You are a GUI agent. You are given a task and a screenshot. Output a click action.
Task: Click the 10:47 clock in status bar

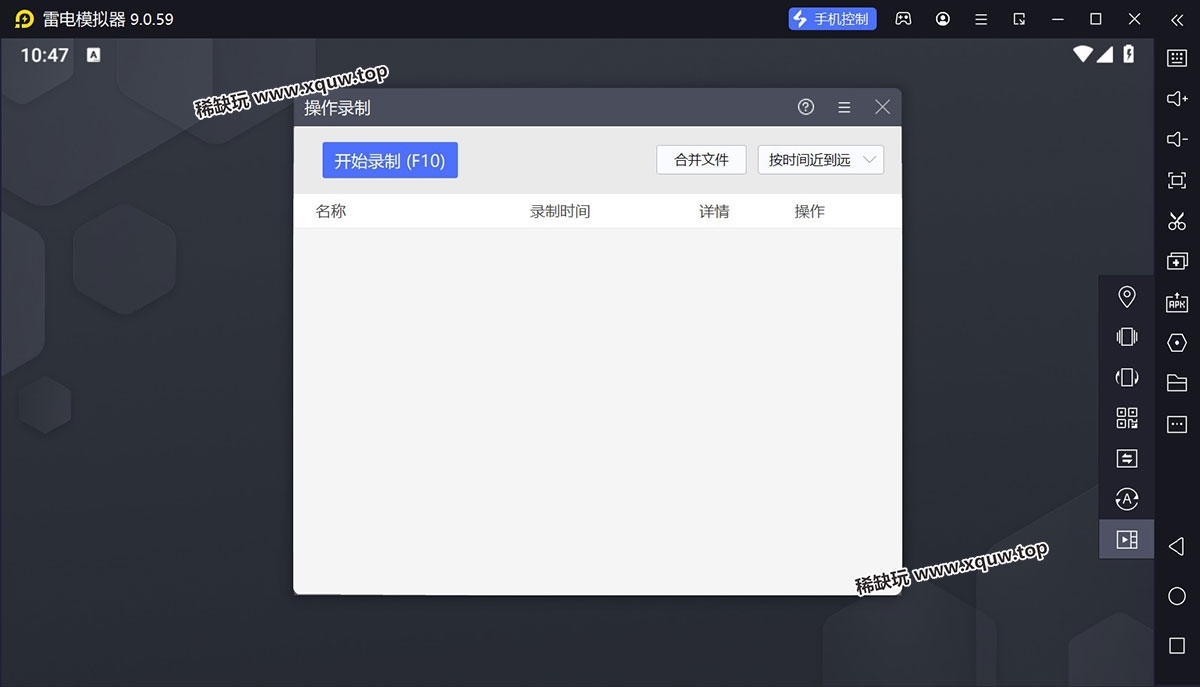pos(45,55)
